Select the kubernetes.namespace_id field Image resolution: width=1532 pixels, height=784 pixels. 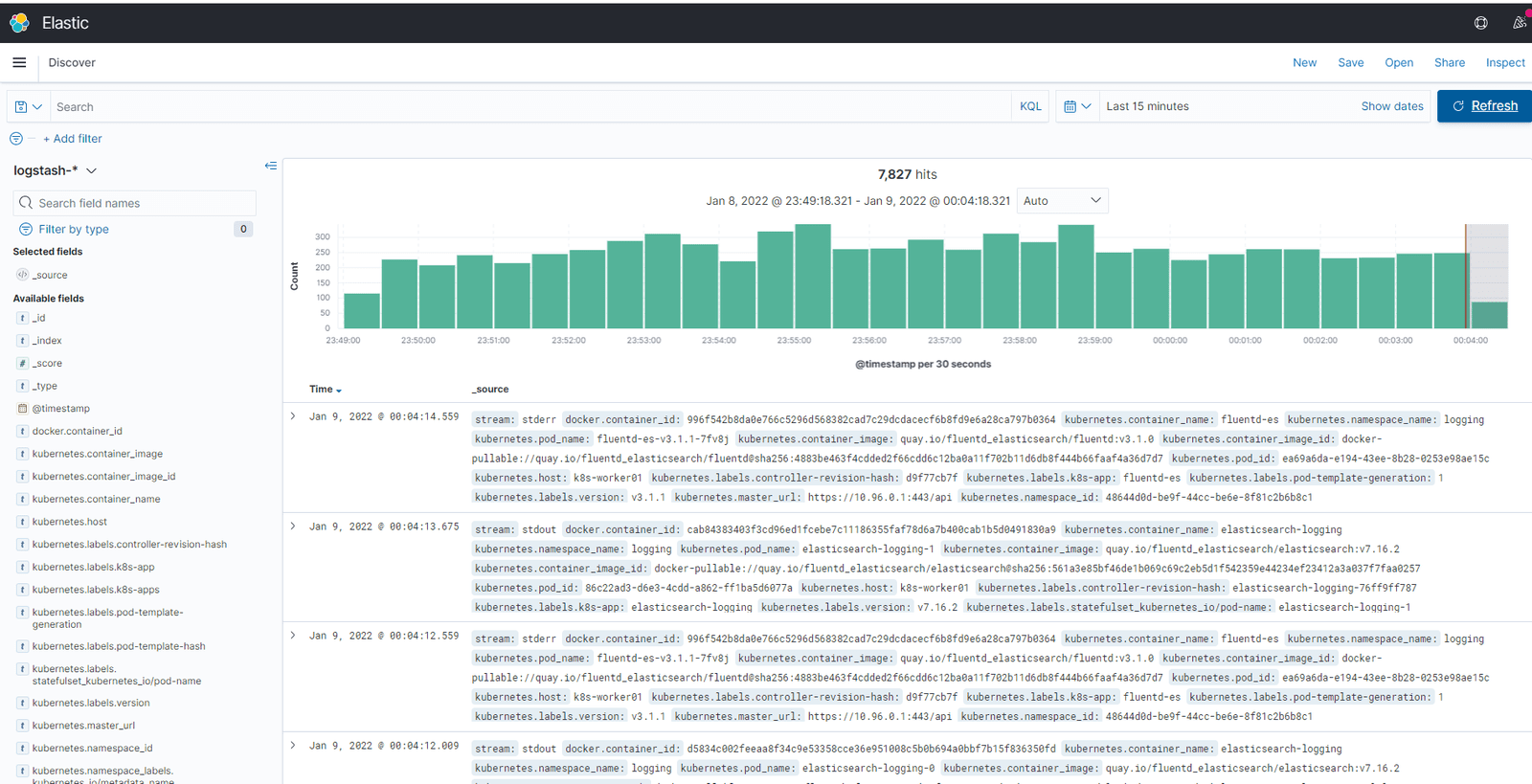92,749
